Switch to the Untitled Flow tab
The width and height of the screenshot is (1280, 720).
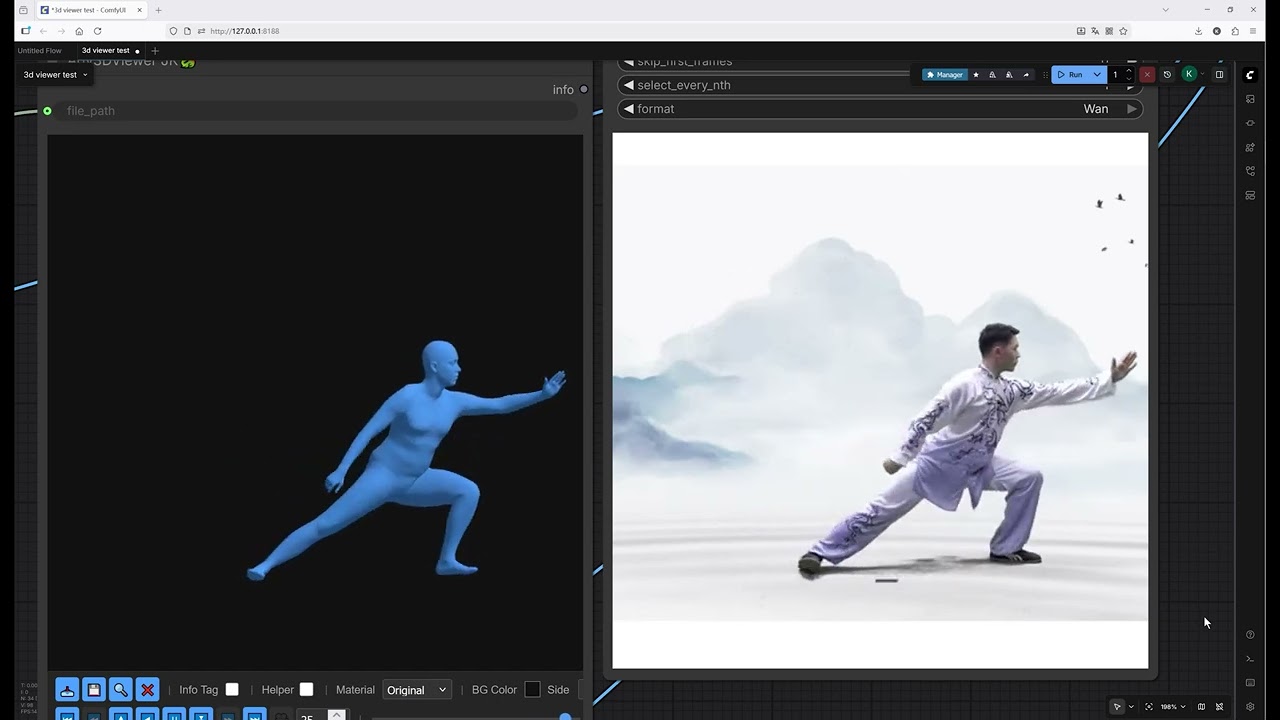(40, 51)
